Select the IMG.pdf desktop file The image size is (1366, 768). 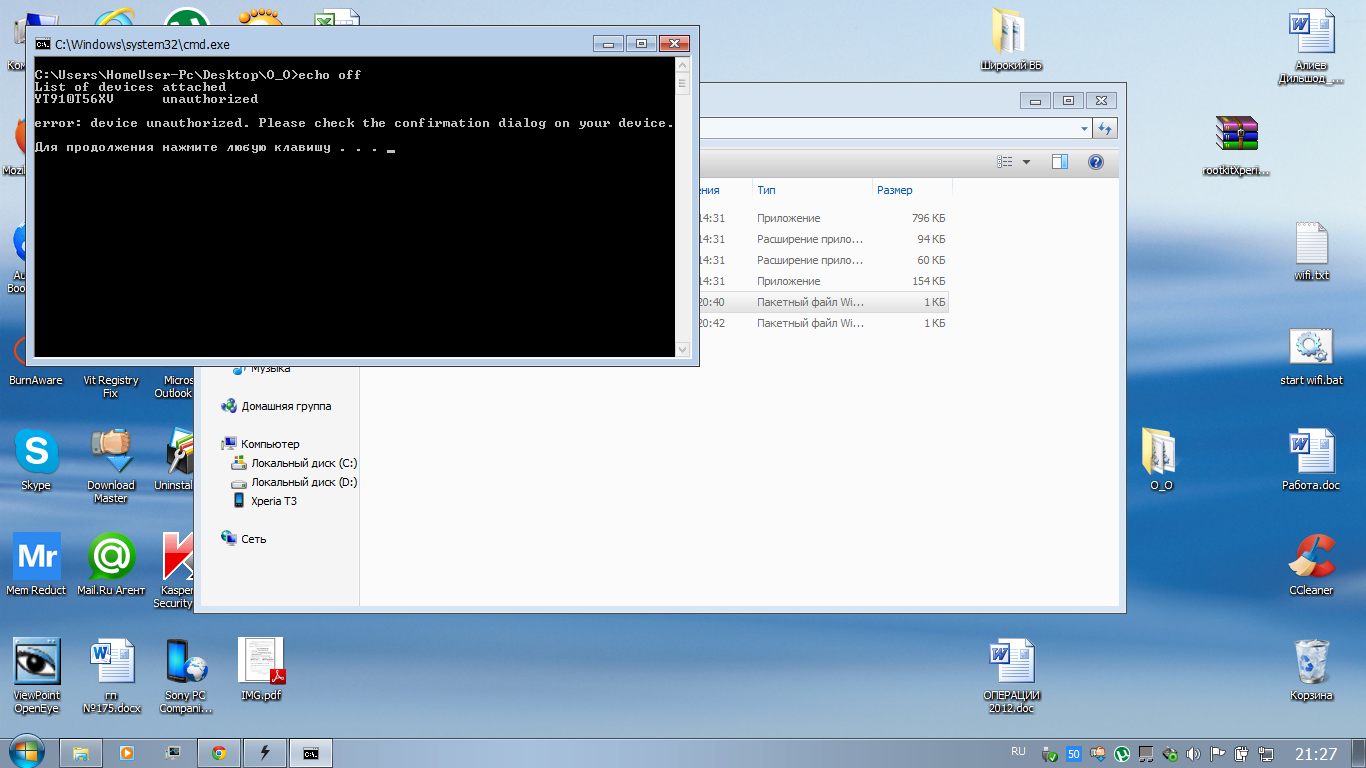[260, 663]
